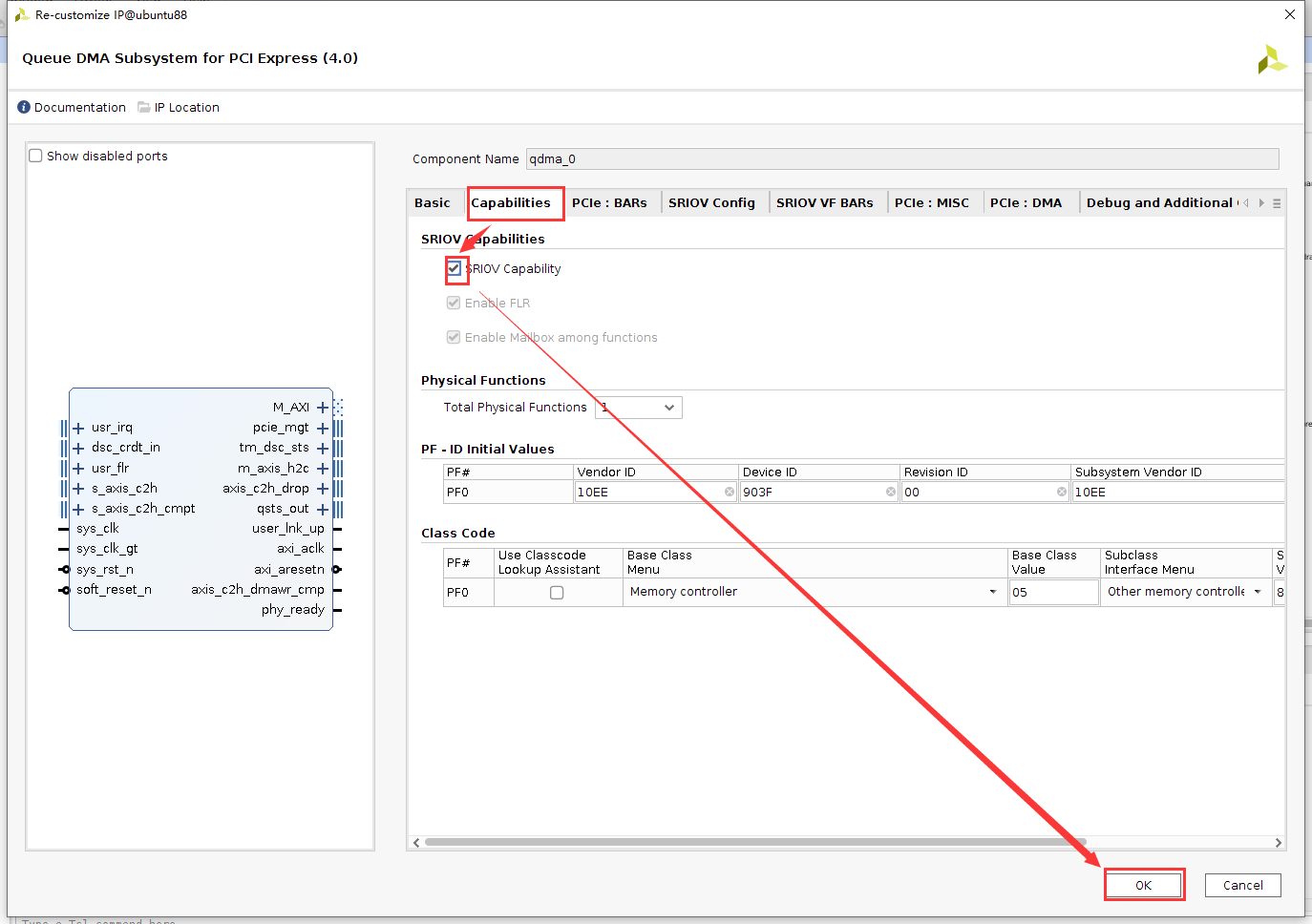Select the axi_aclk port label
Viewport: 1312px width, 924px height.
pos(301,548)
